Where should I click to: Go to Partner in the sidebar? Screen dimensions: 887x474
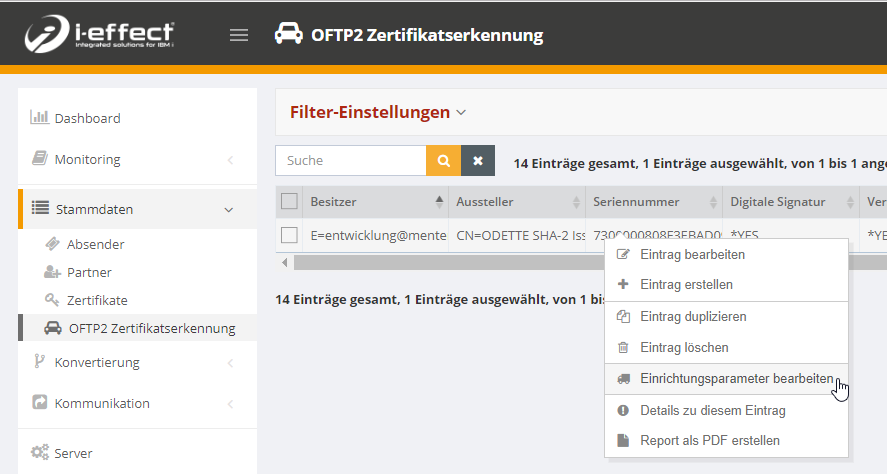[x=89, y=272]
